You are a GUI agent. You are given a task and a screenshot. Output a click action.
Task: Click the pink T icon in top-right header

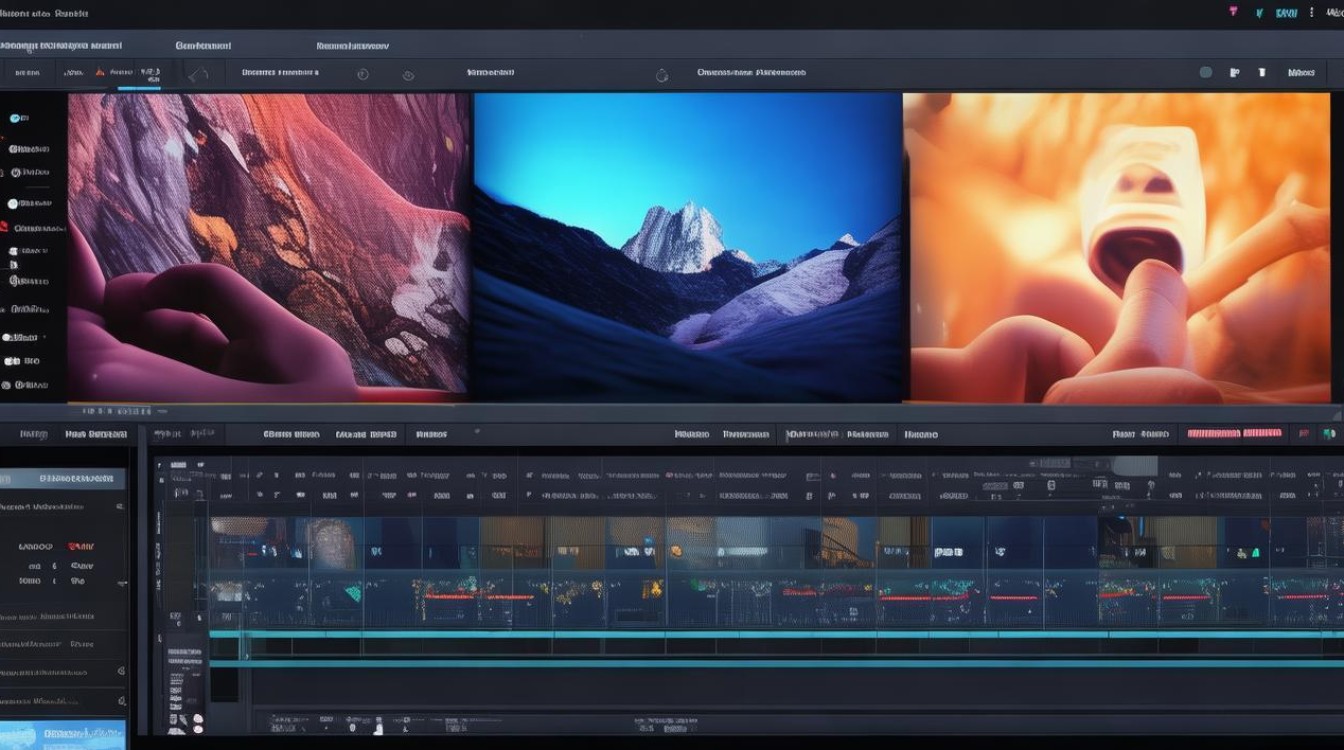click(1232, 12)
